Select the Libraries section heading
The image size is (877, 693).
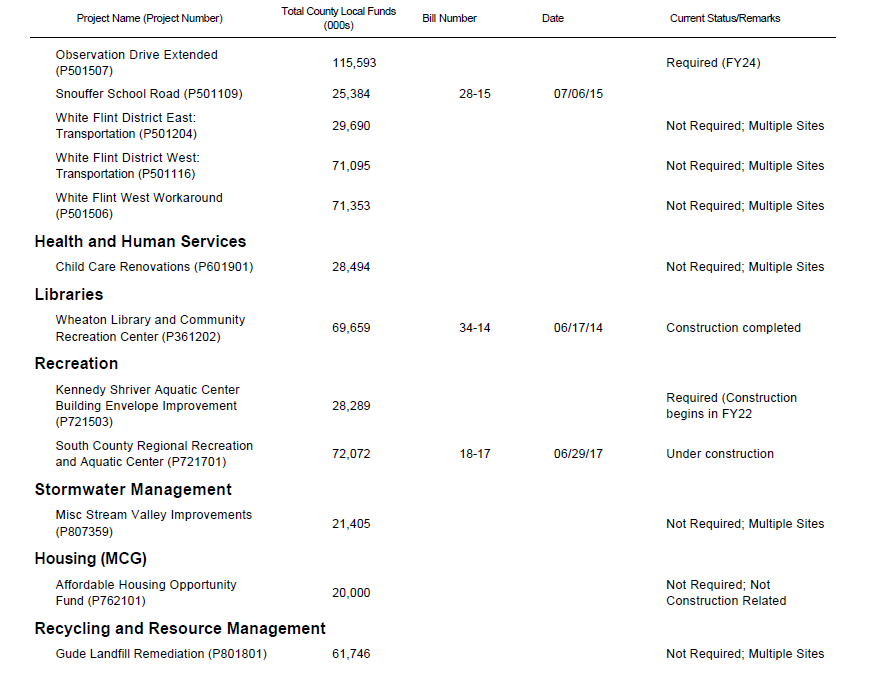pos(69,294)
